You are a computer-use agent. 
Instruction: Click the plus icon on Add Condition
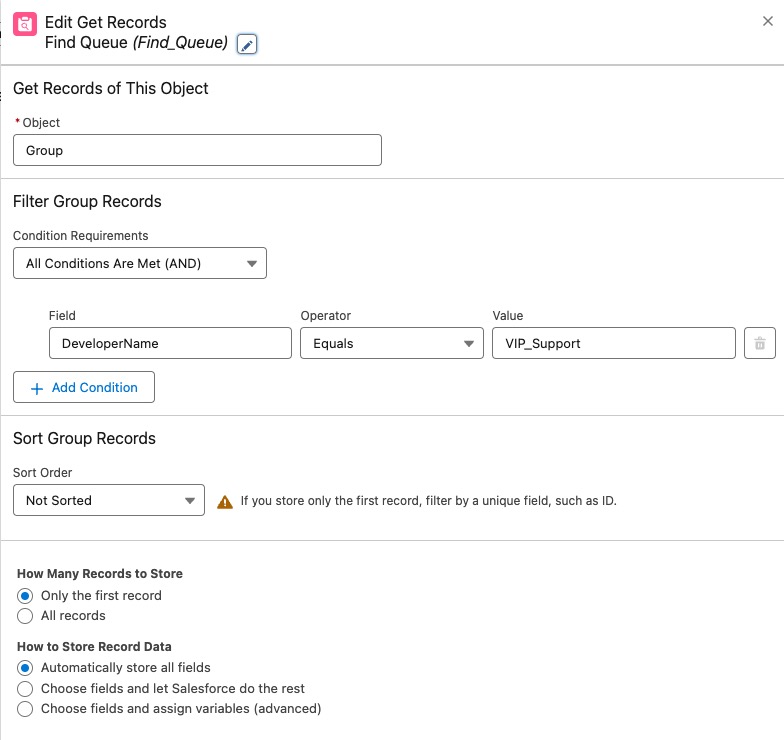pyautogui.click(x=37, y=388)
